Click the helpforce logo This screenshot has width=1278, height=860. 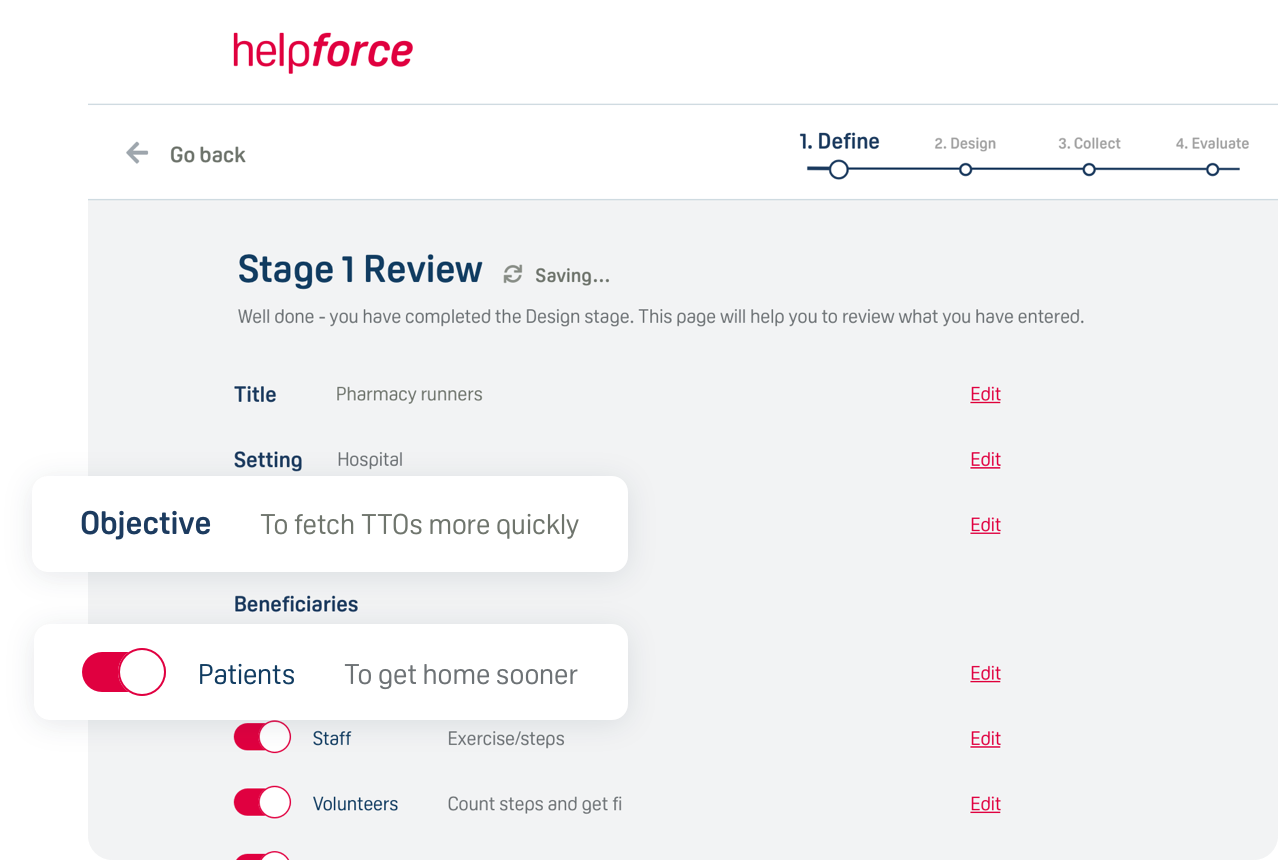click(x=322, y=52)
